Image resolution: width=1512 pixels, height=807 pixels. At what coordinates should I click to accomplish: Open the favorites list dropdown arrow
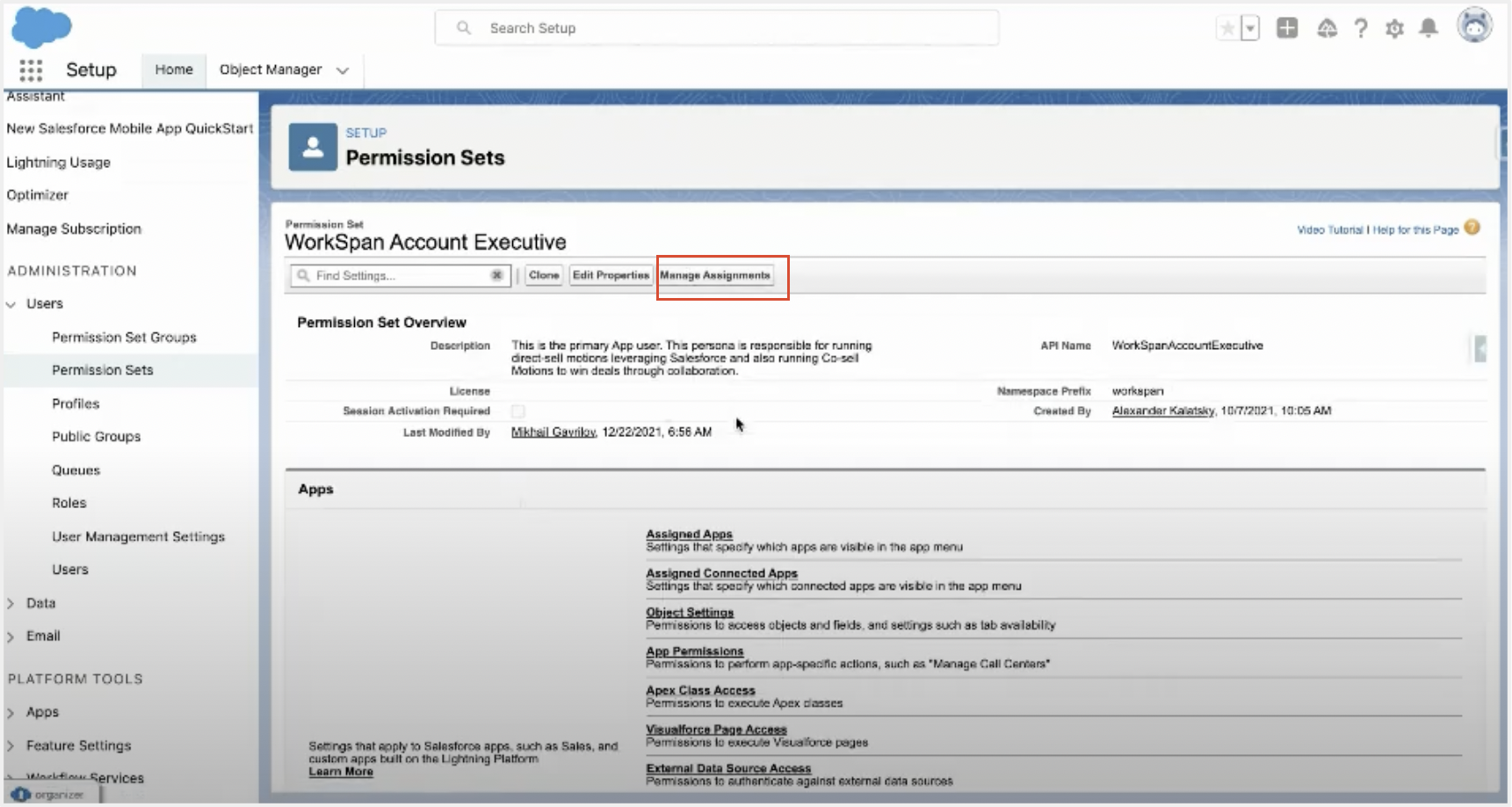1249,29
